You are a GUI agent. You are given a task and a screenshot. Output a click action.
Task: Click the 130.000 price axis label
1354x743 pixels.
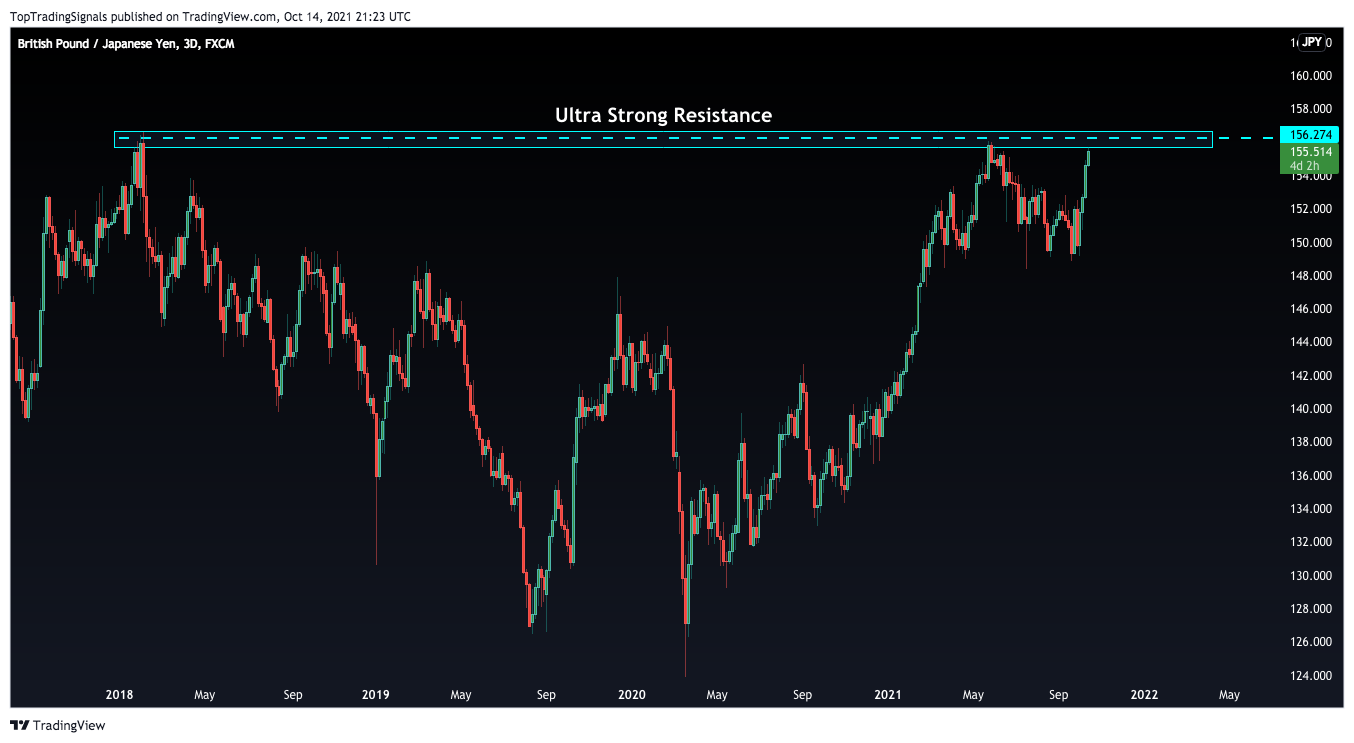click(1310, 576)
